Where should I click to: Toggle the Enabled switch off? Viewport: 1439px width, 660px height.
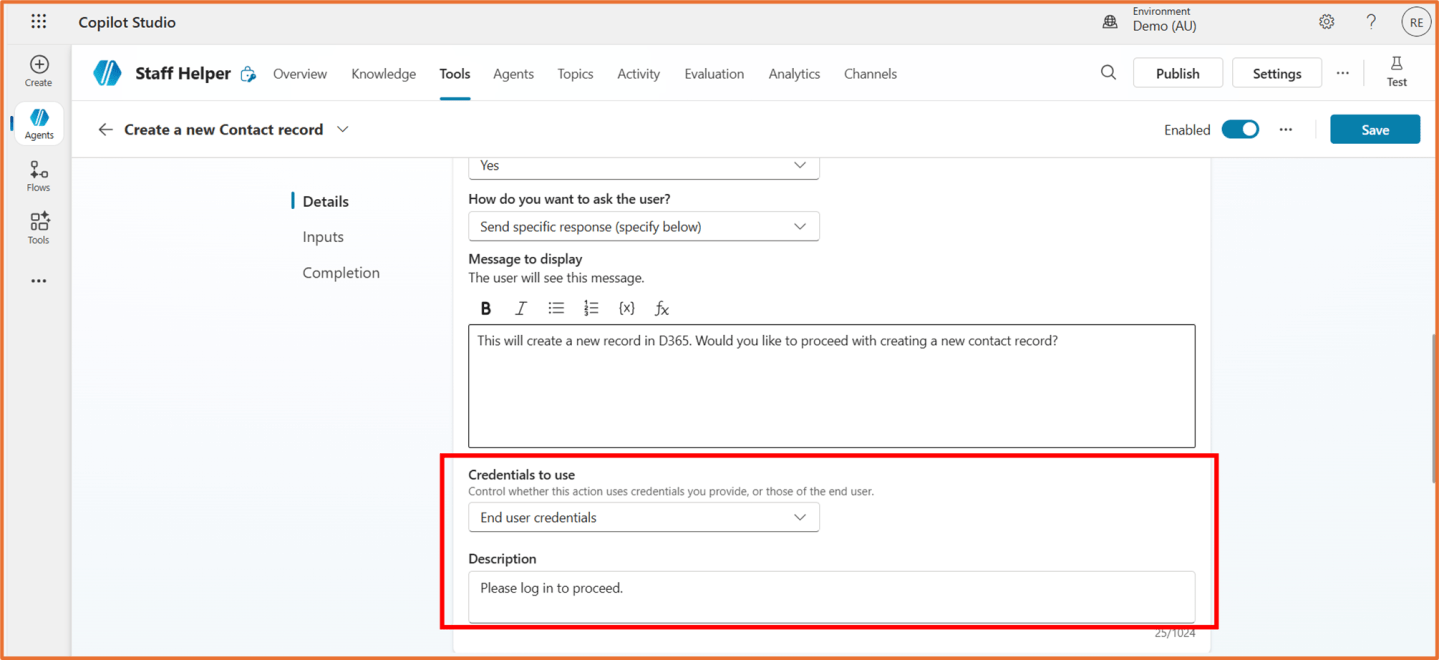(1240, 130)
